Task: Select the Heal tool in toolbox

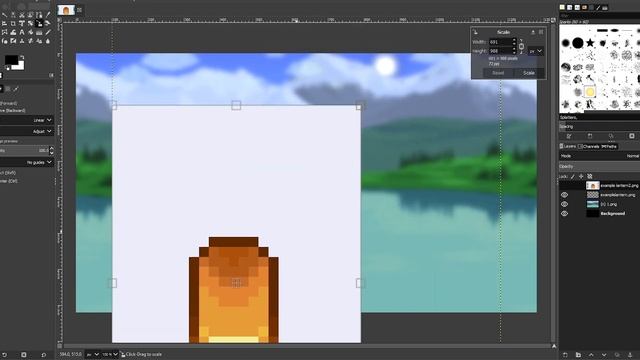Action: click(30, 41)
